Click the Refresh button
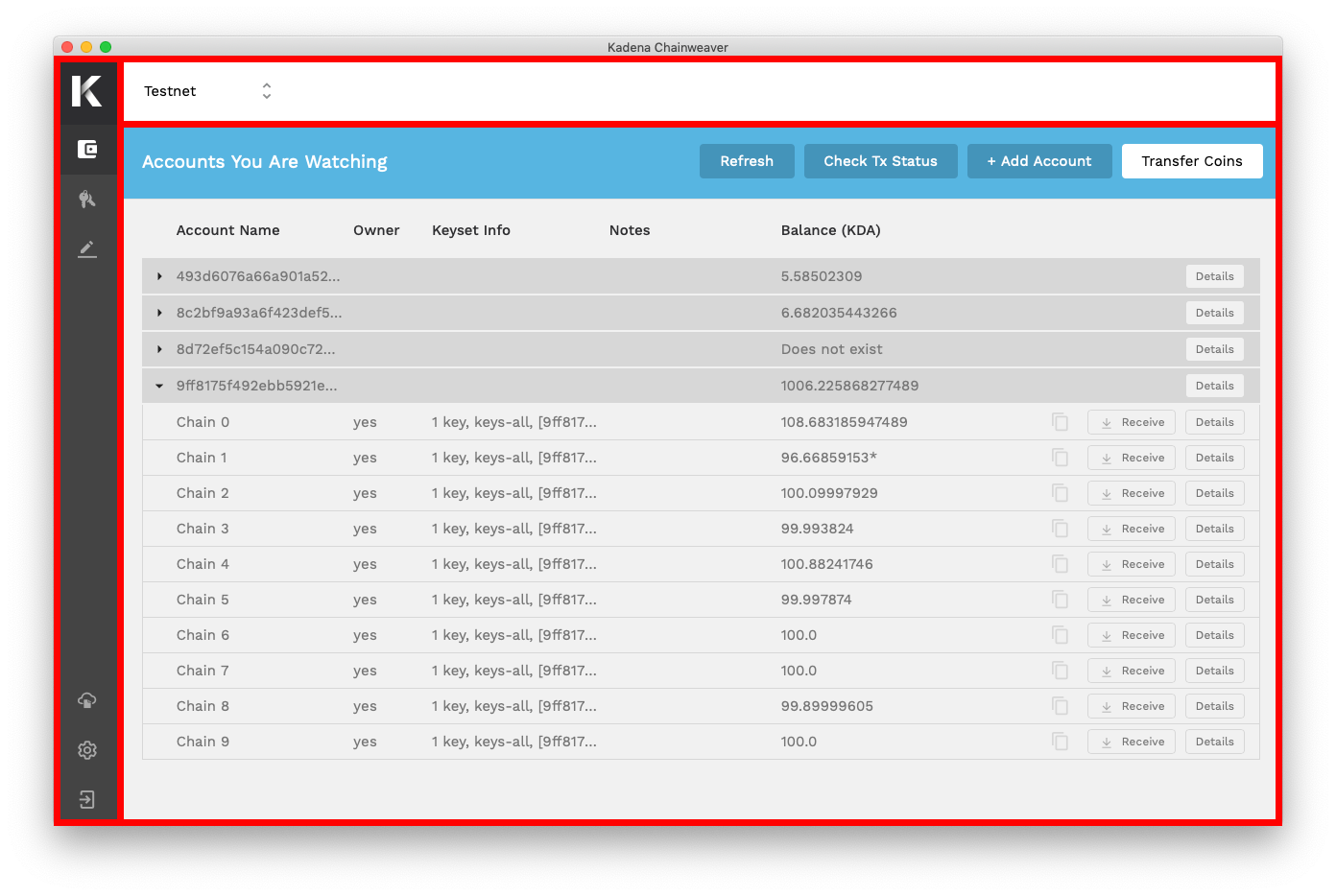The height and width of the screenshot is (896, 1336). 747,161
